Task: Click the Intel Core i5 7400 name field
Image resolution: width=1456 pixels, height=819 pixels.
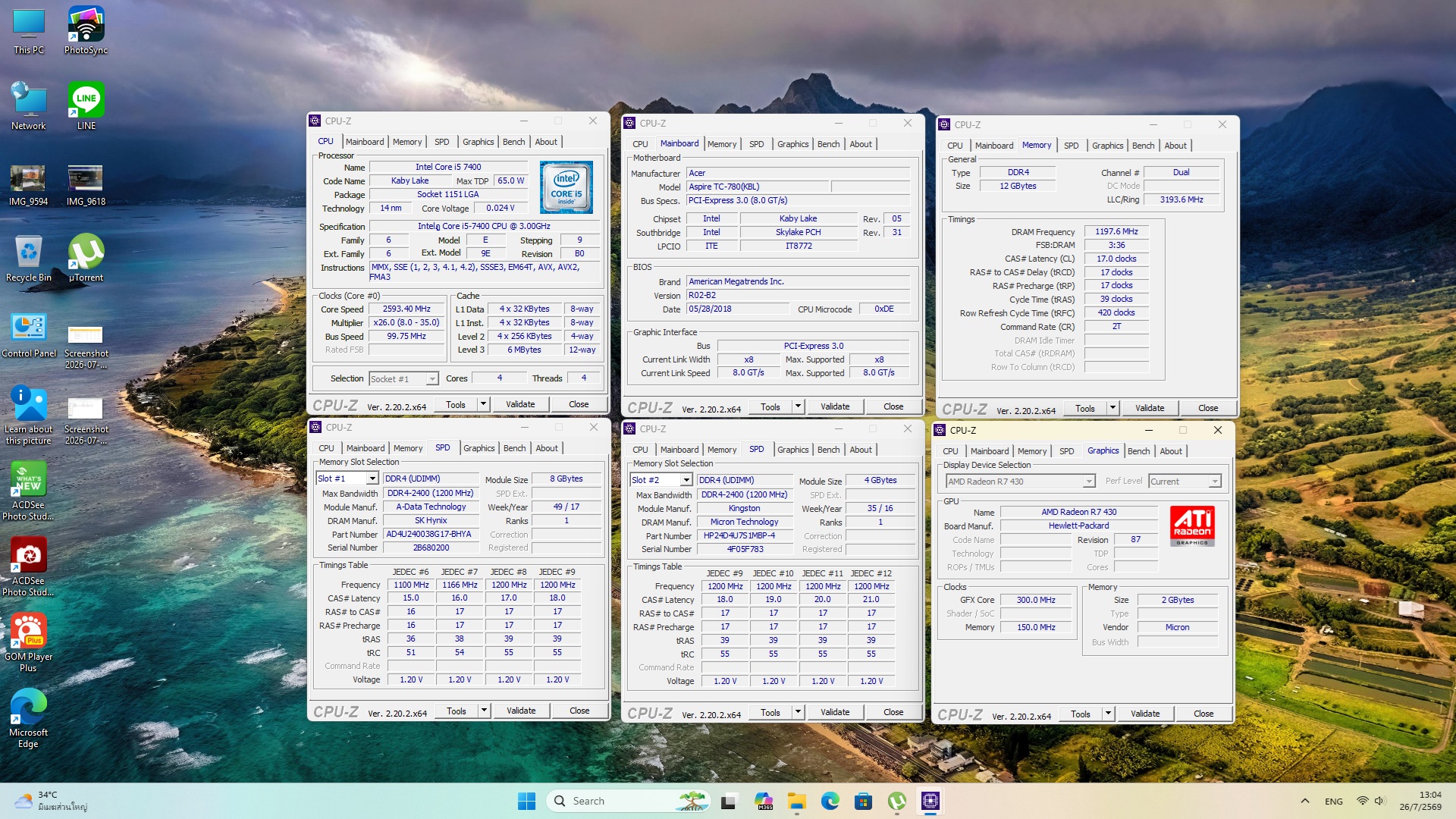Action: (448, 167)
